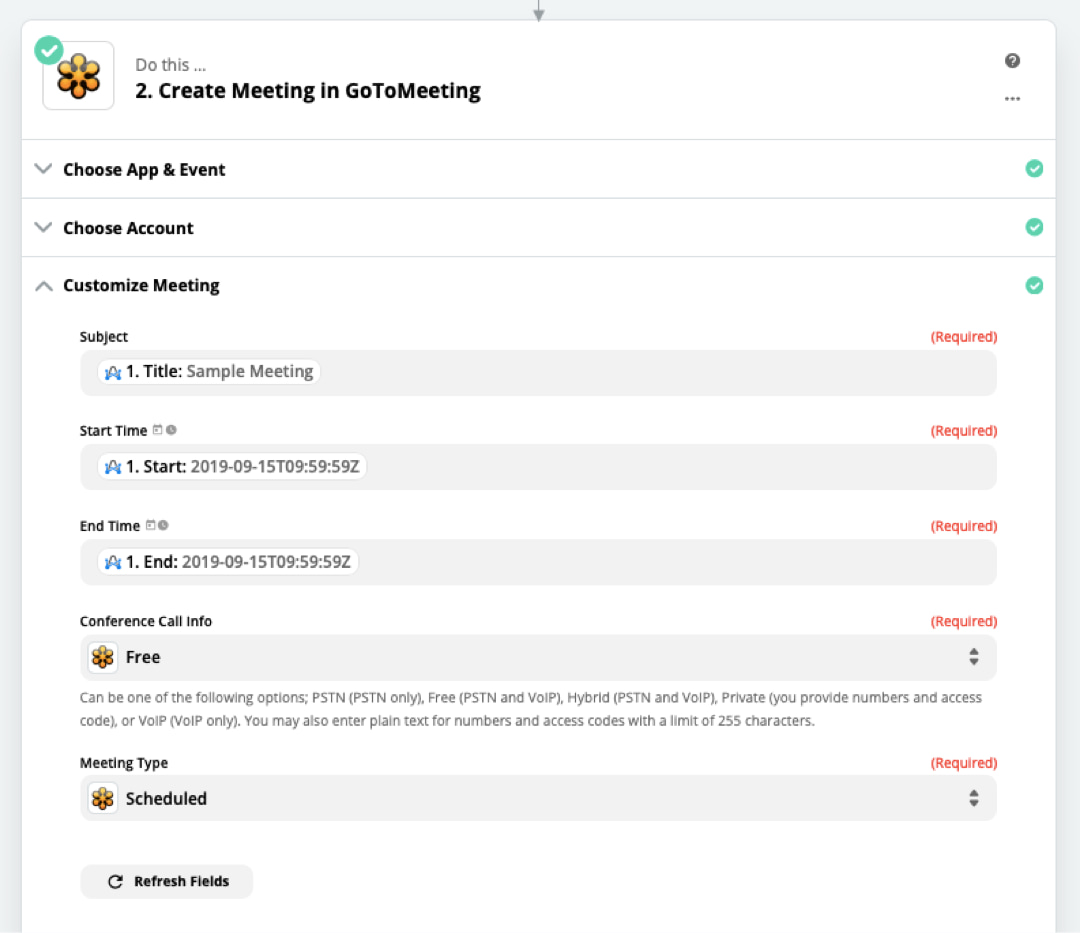Click the 'Choose Account' heading text
This screenshot has height=933, width=1080.
(128, 228)
